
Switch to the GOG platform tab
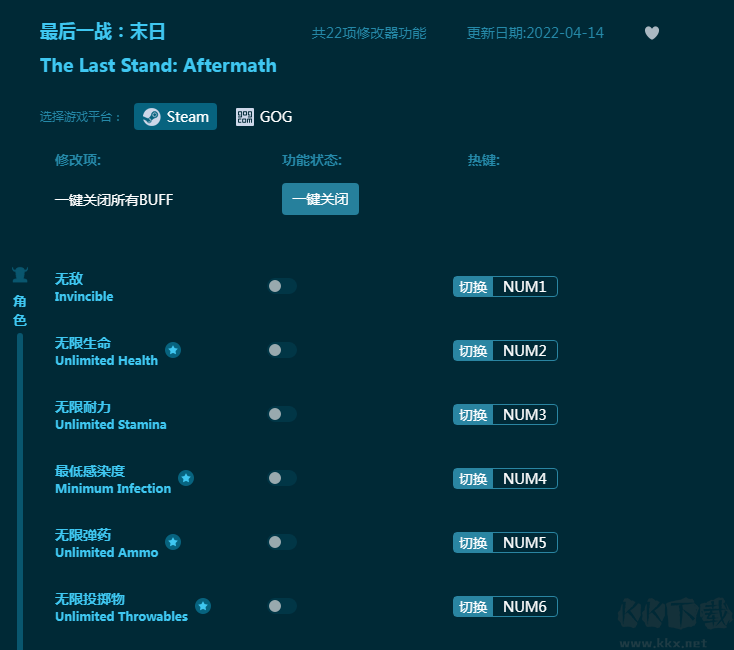tap(264, 117)
